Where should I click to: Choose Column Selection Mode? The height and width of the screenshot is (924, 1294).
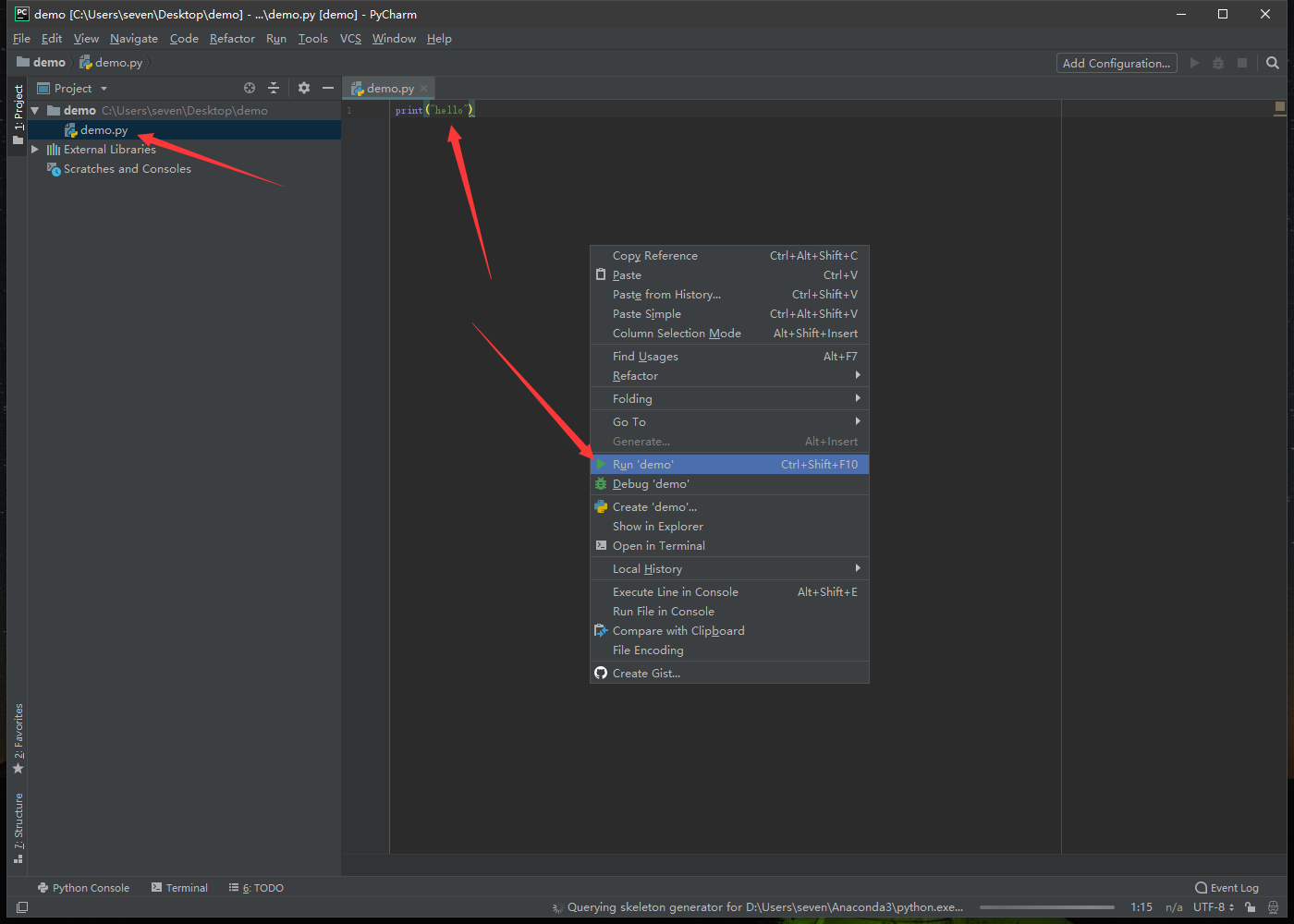point(729,334)
